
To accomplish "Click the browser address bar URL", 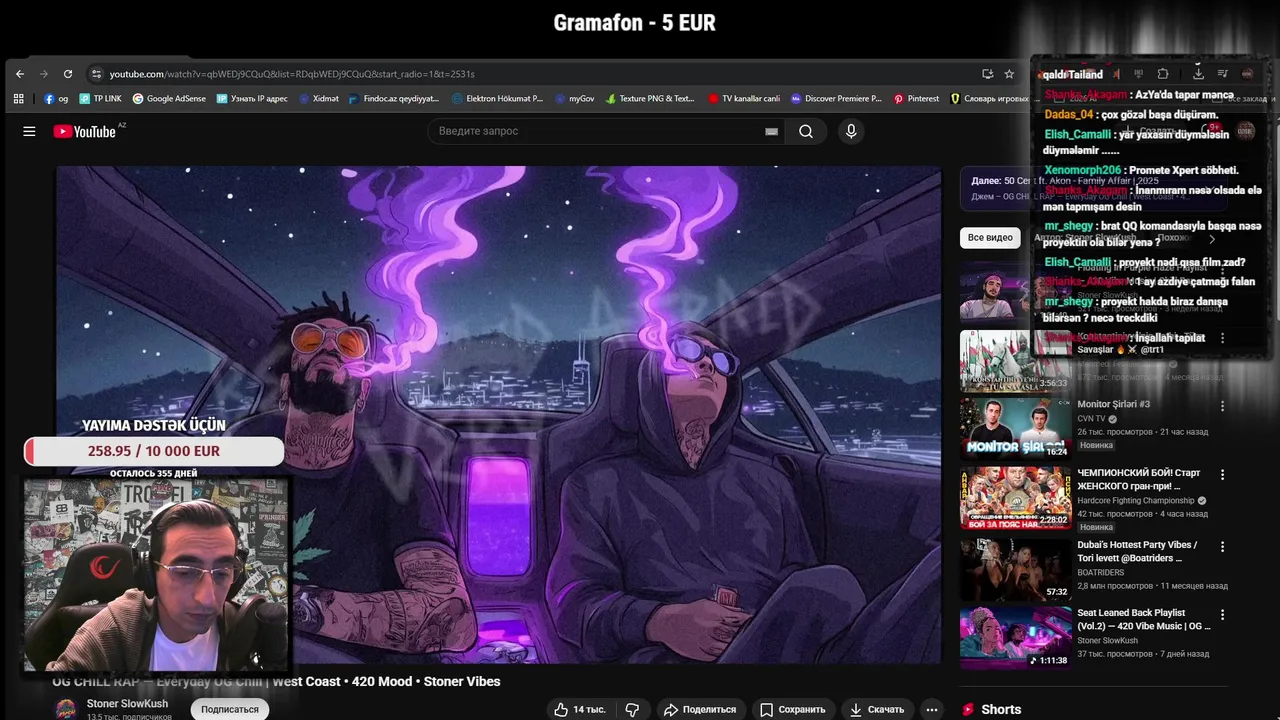I will (x=292, y=74).
